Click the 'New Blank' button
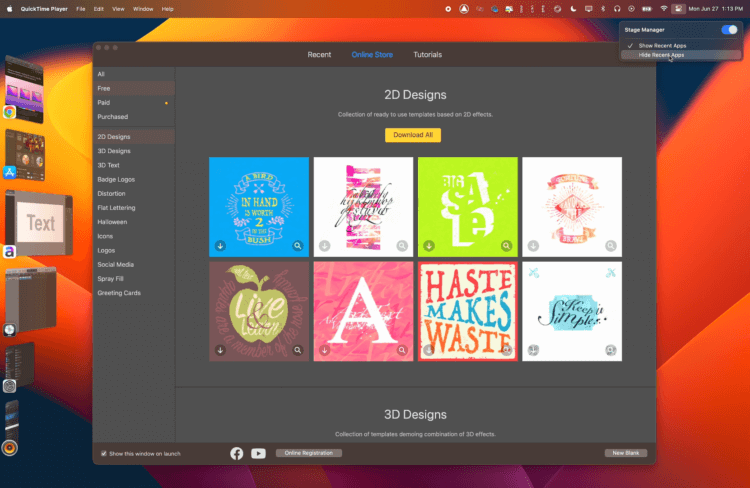750x488 pixels. click(x=625, y=453)
